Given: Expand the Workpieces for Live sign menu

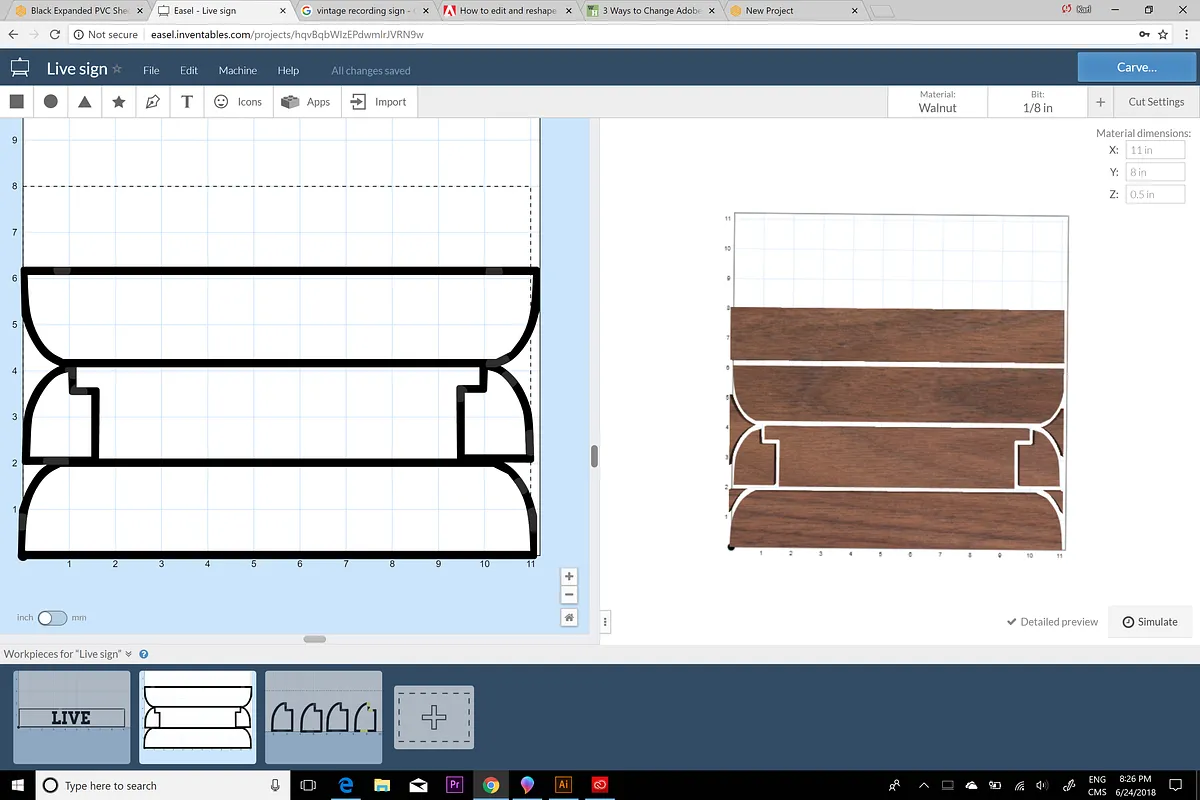Looking at the screenshot, I should 128,654.
